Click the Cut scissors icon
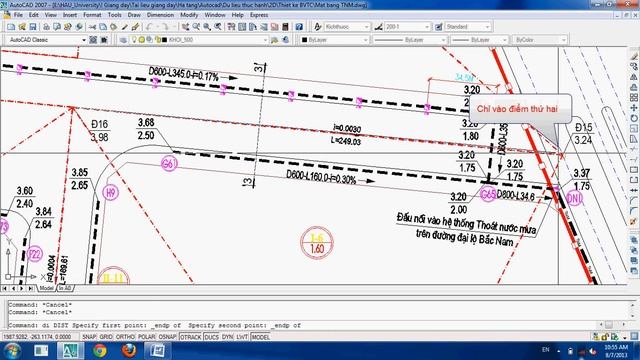The height and width of the screenshot is (360, 640). click(92, 27)
